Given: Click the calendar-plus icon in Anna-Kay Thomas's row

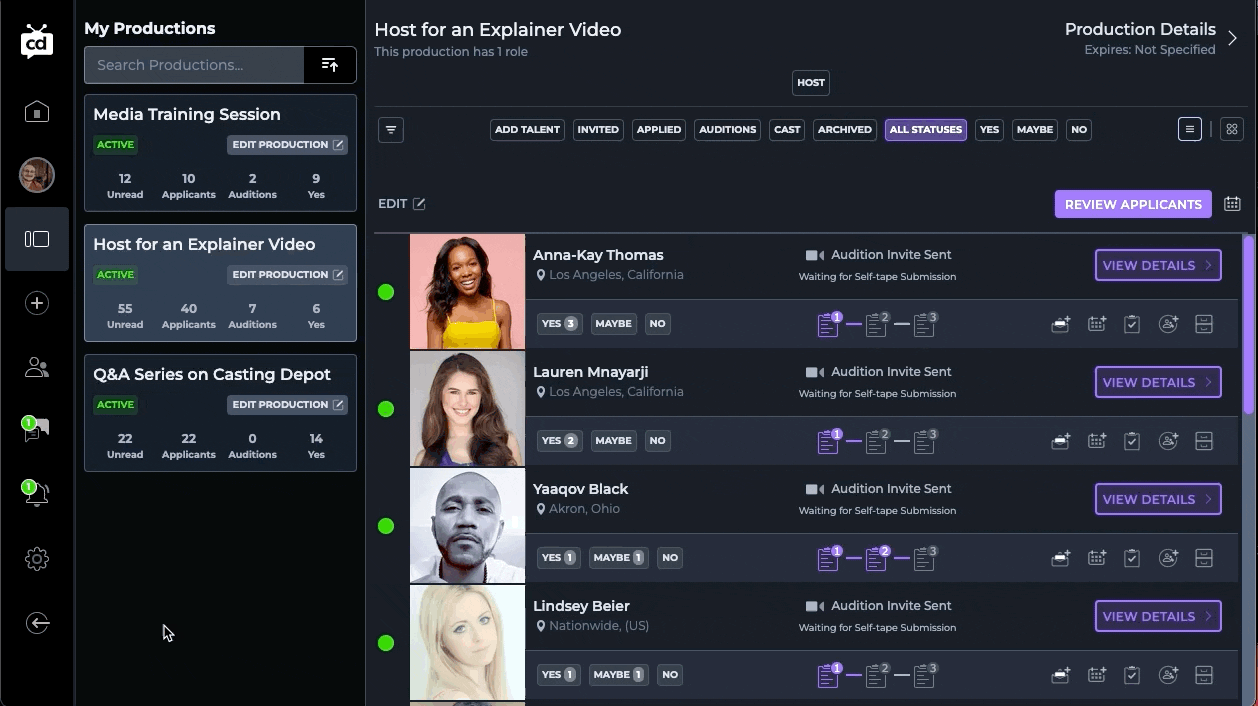Looking at the screenshot, I should (x=1097, y=324).
